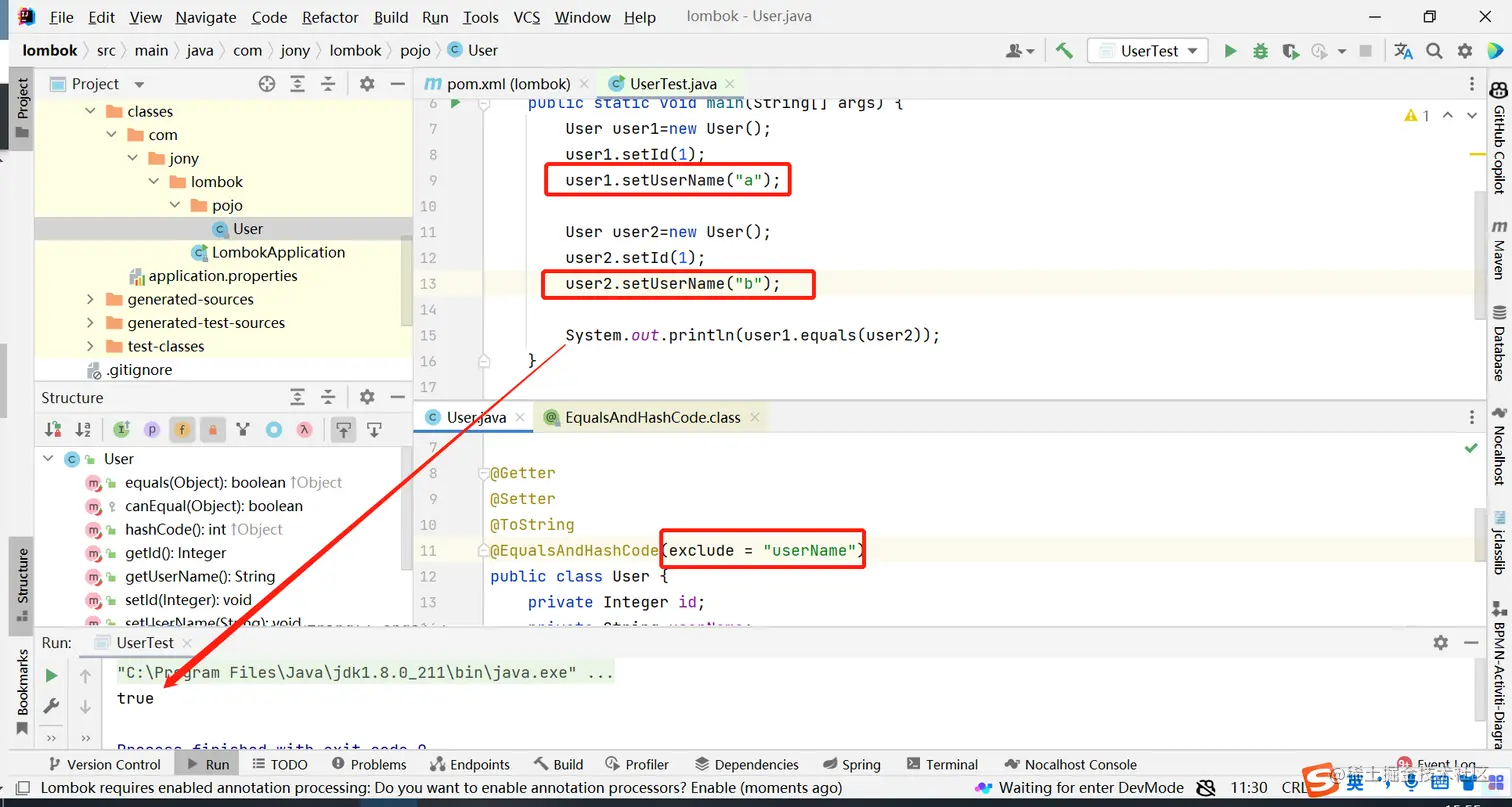Toggle show non-public members in Structure
This screenshot has width=1512, height=807.
click(212, 430)
